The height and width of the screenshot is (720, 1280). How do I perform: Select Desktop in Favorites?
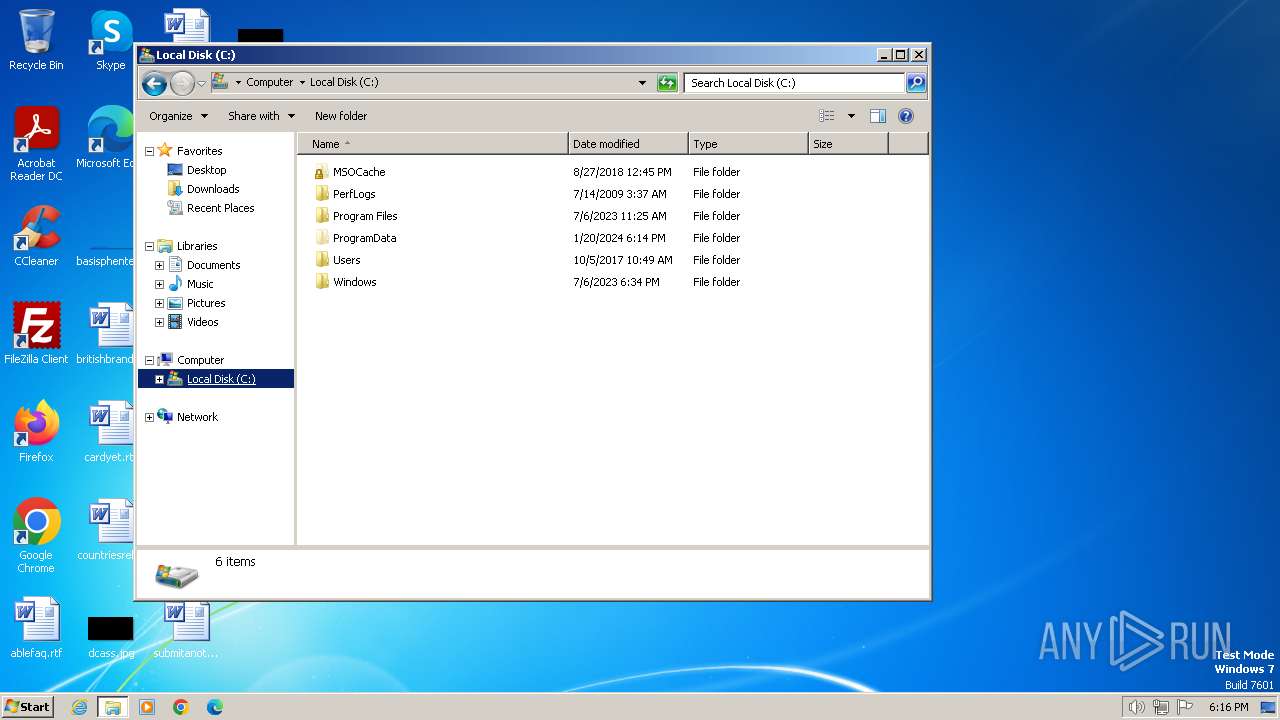click(206, 170)
